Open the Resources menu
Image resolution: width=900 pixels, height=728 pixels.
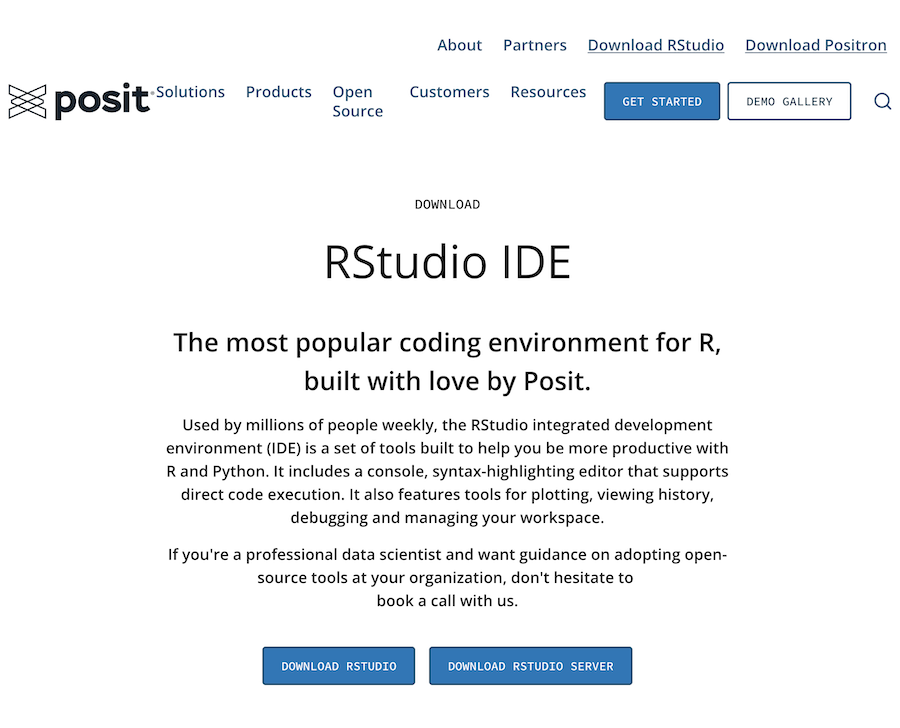pyautogui.click(x=548, y=92)
